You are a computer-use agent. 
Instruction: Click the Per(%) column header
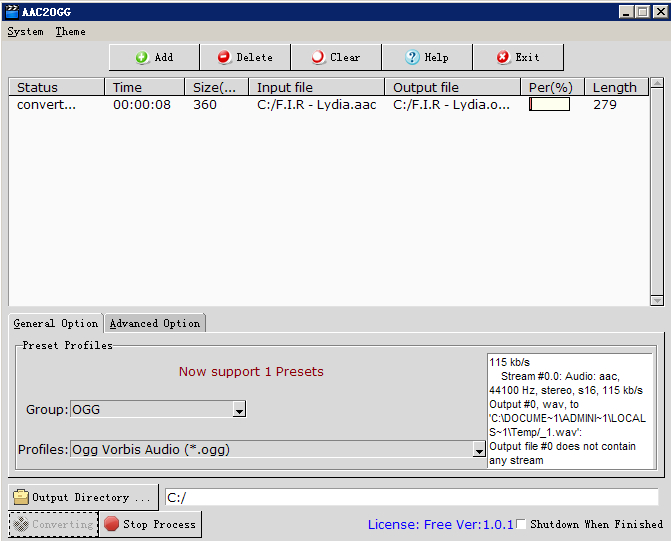point(552,87)
